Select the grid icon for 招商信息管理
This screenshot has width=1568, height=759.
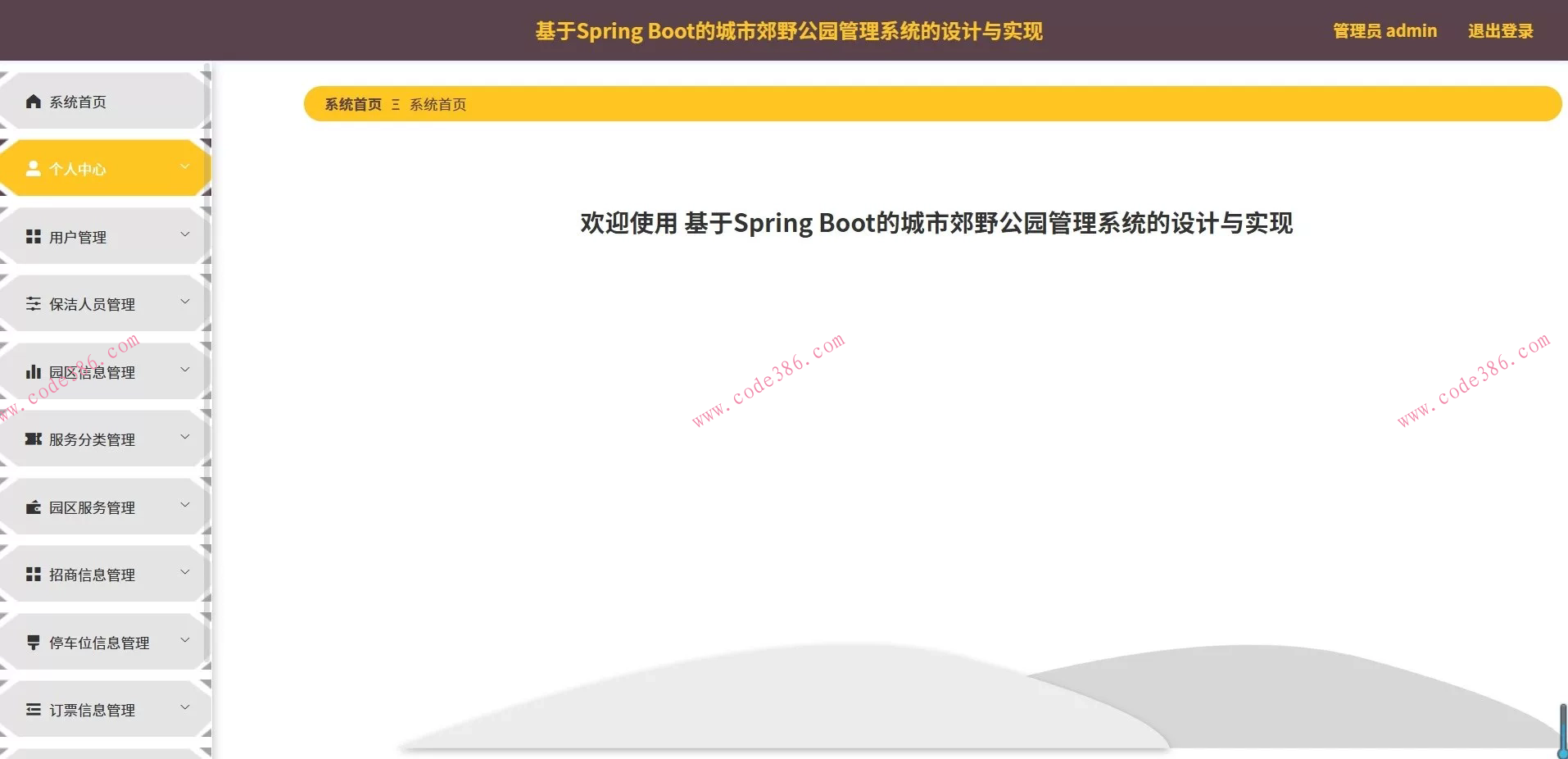[33, 574]
